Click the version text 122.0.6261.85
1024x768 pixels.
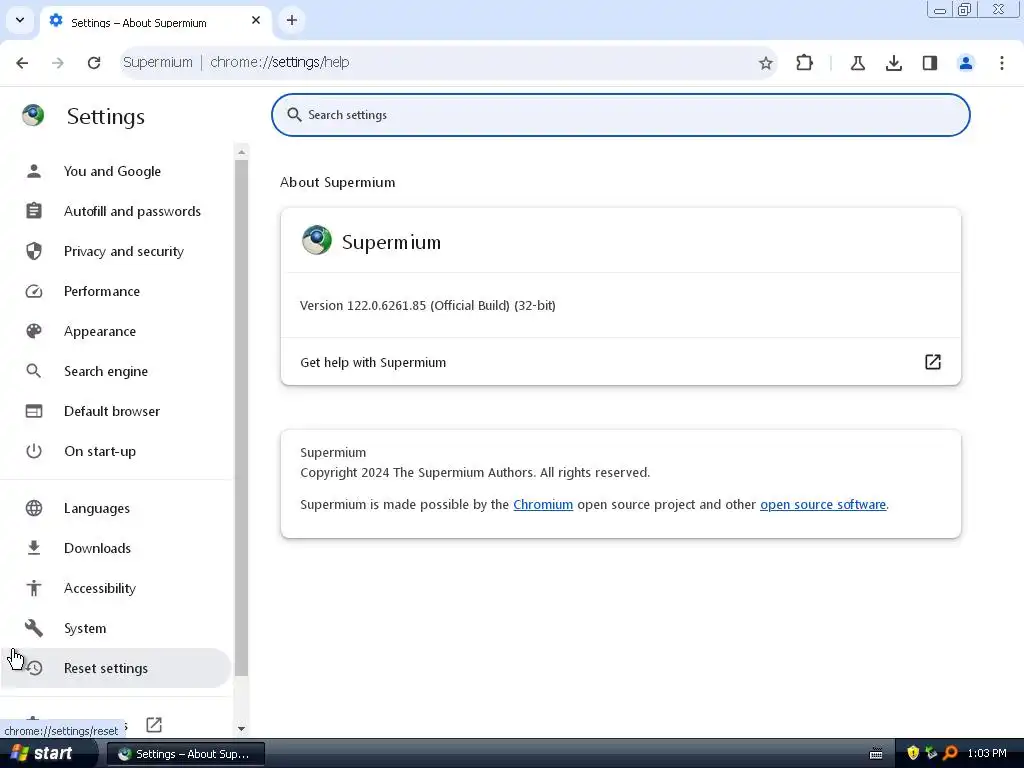point(386,306)
